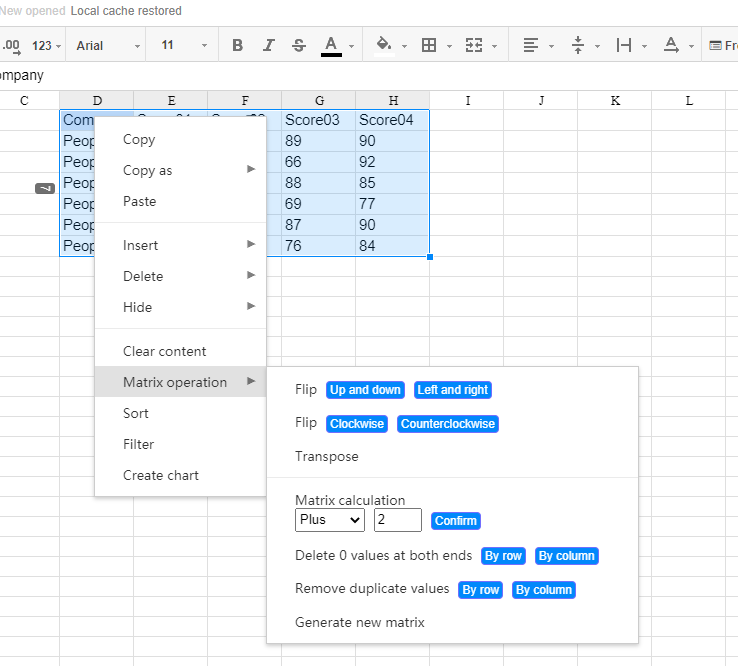This screenshot has width=738, height=666.
Task: Flip matrix Up and down
Action: pos(365,390)
